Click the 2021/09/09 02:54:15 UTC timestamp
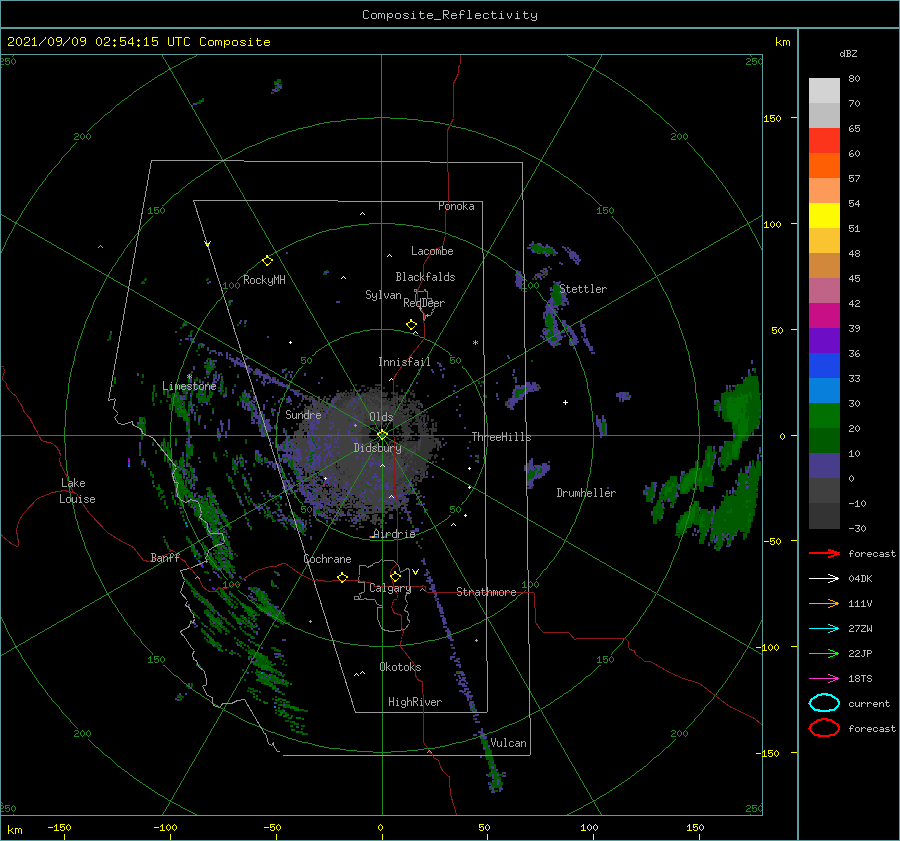Image resolution: width=900 pixels, height=841 pixels. 138,41
